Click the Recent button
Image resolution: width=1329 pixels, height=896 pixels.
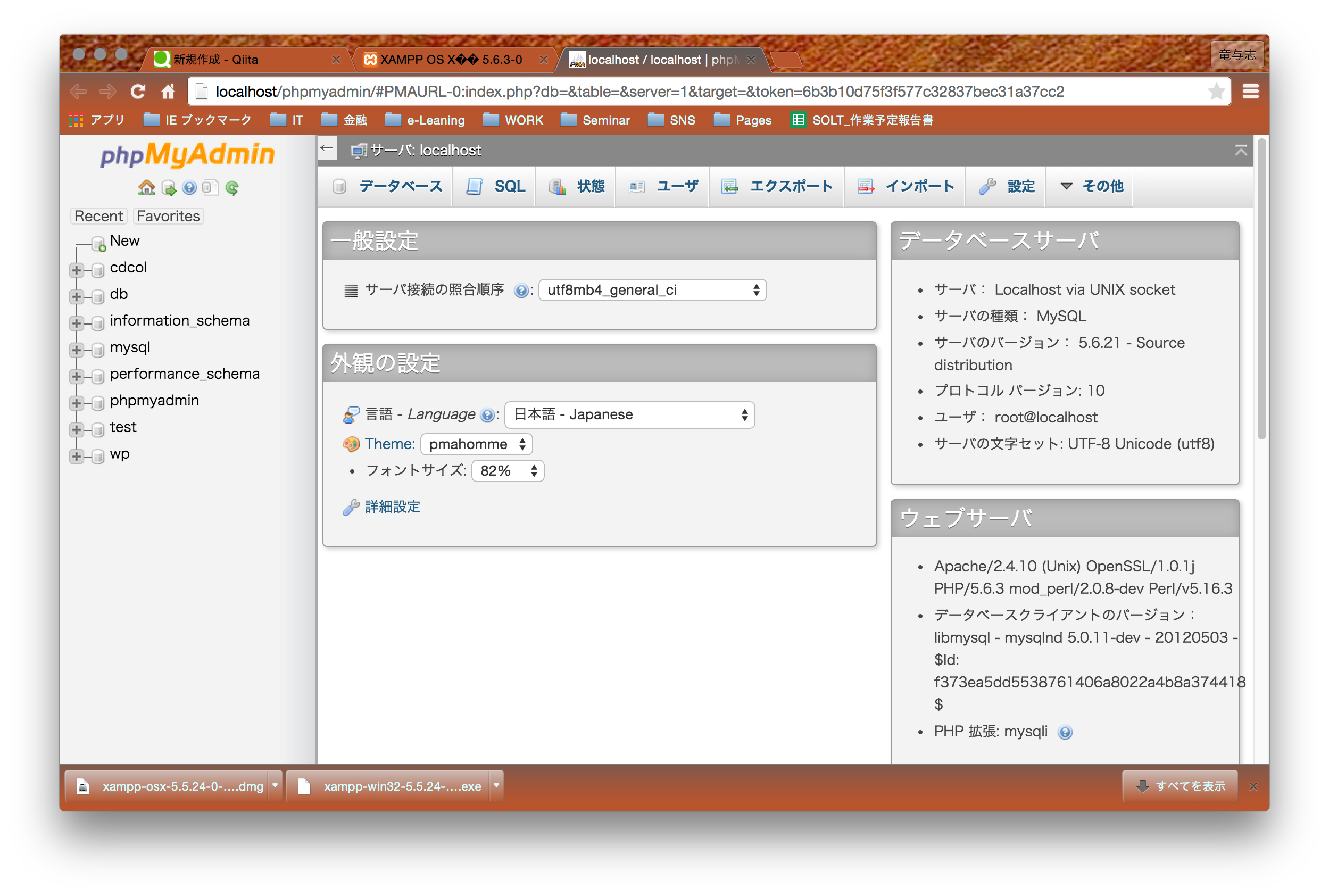(98, 216)
